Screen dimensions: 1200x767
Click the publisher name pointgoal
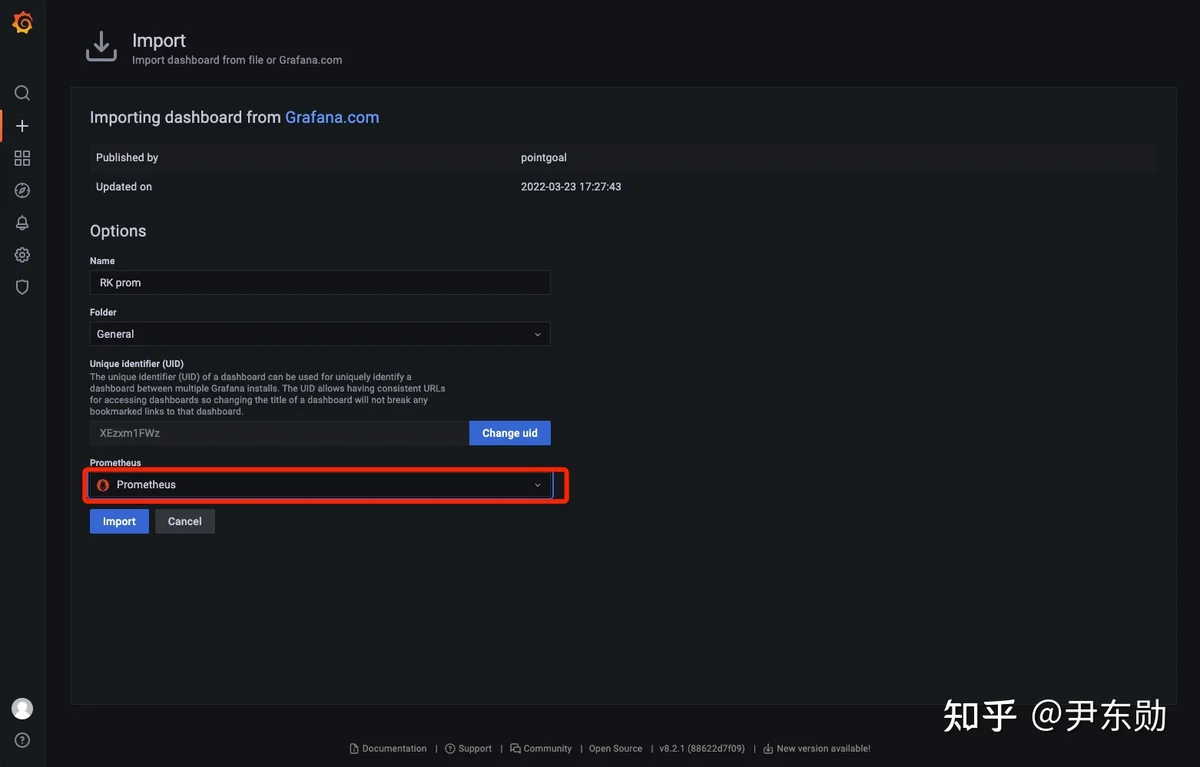pos(544,158)
